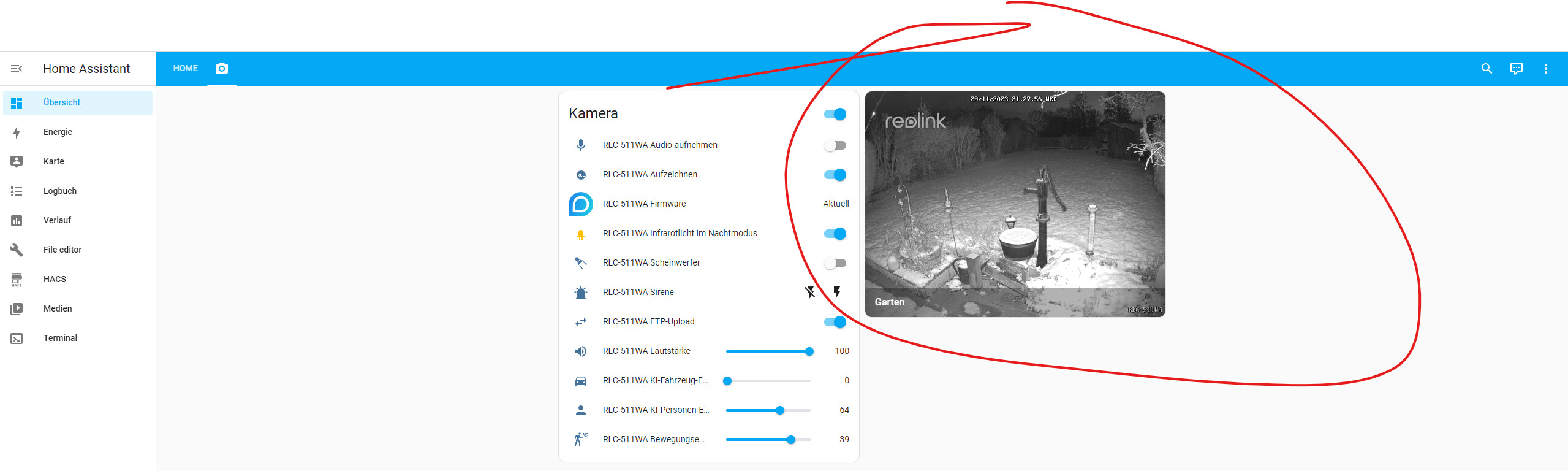Collapse the sidebar with the menu icon

17,69
